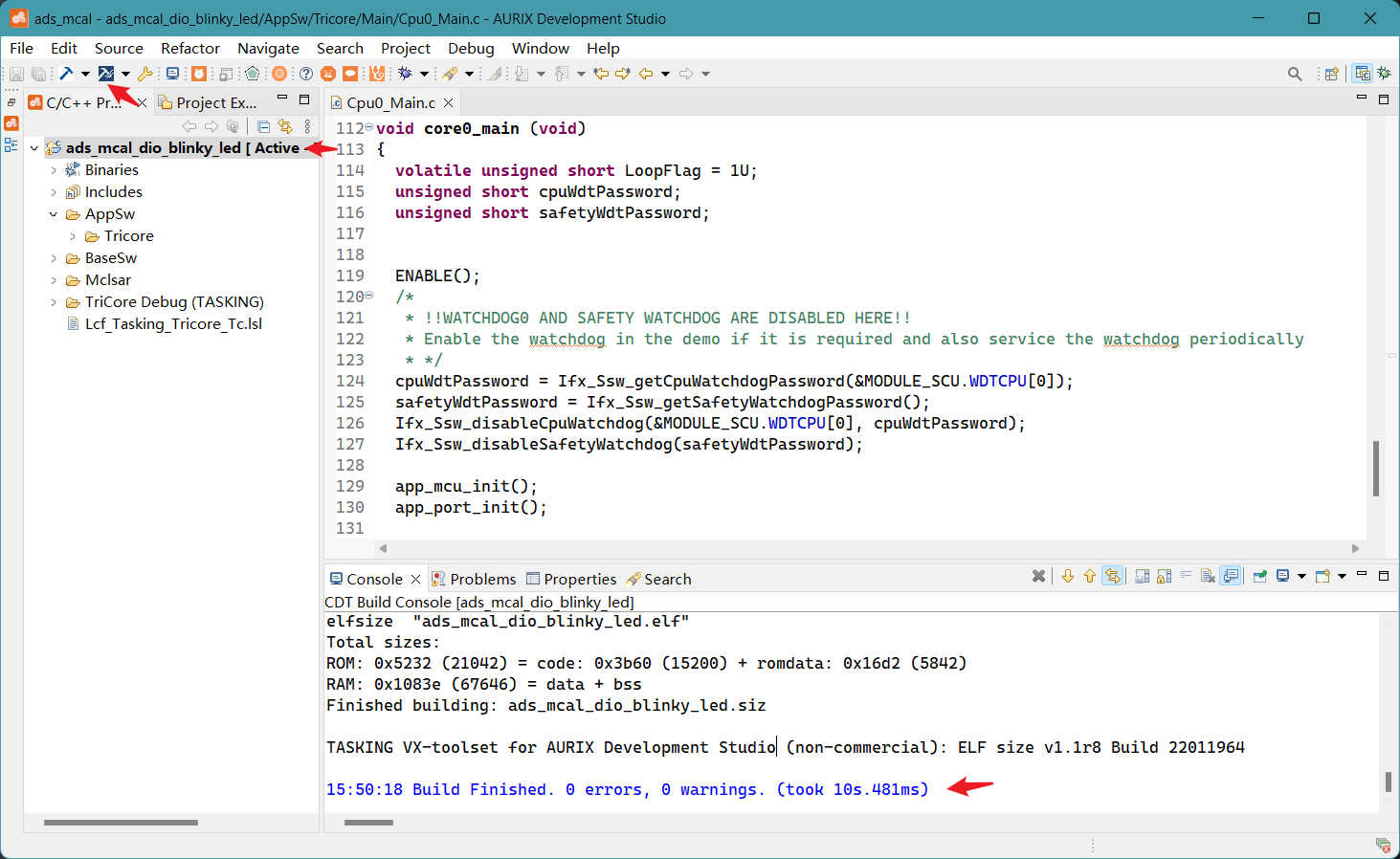Image resolution: width=1400 pixels, height=859 pixels.
Task: Open the debug bug dropdown arrow
Action: pos(424,74)
